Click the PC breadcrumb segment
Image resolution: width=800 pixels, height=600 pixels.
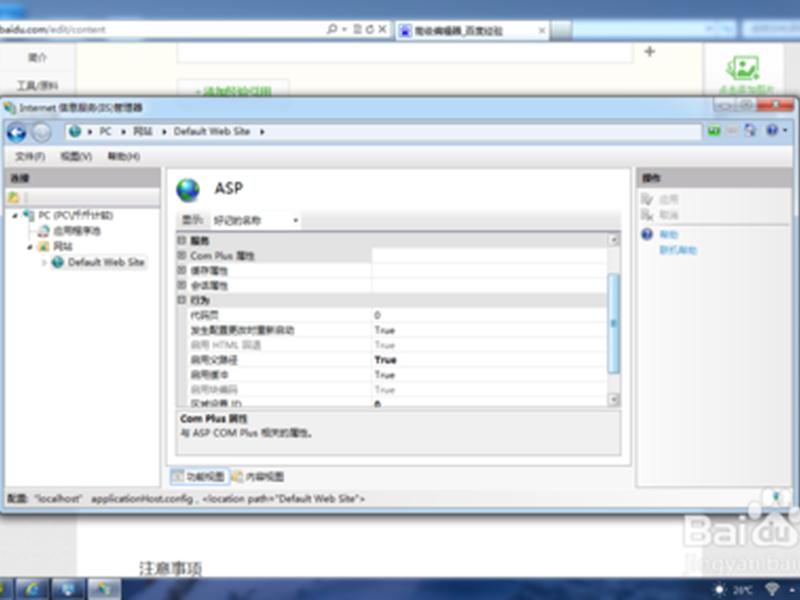tap(105, 132)
